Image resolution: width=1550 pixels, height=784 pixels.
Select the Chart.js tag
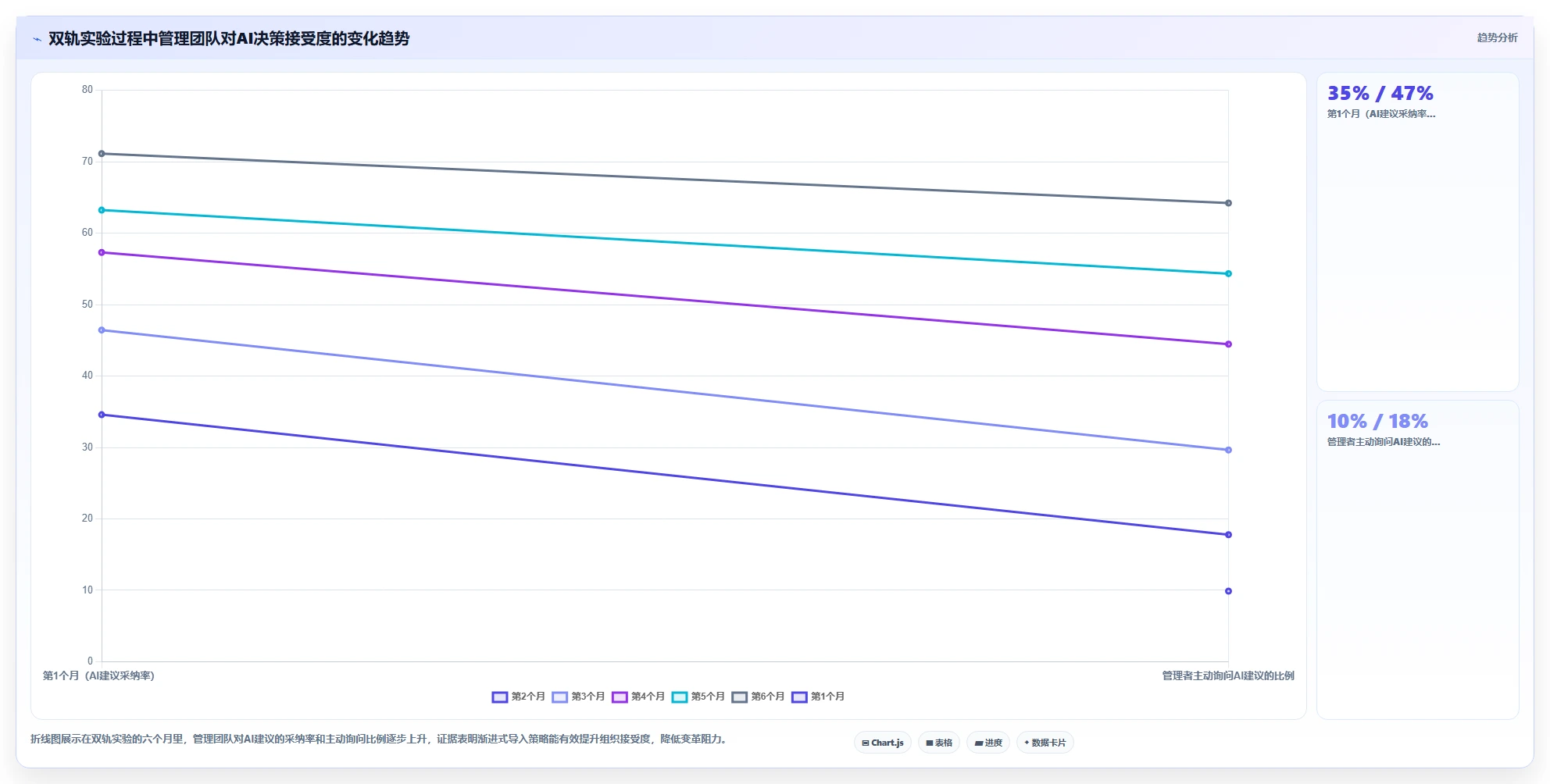(883, 743)
